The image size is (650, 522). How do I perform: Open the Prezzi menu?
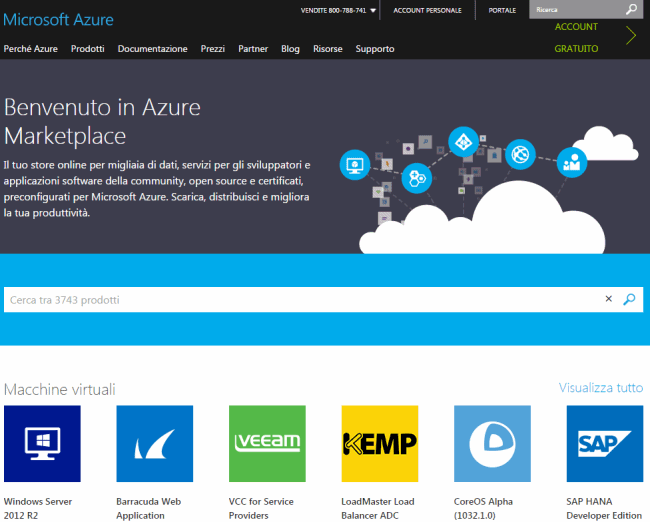213,49
